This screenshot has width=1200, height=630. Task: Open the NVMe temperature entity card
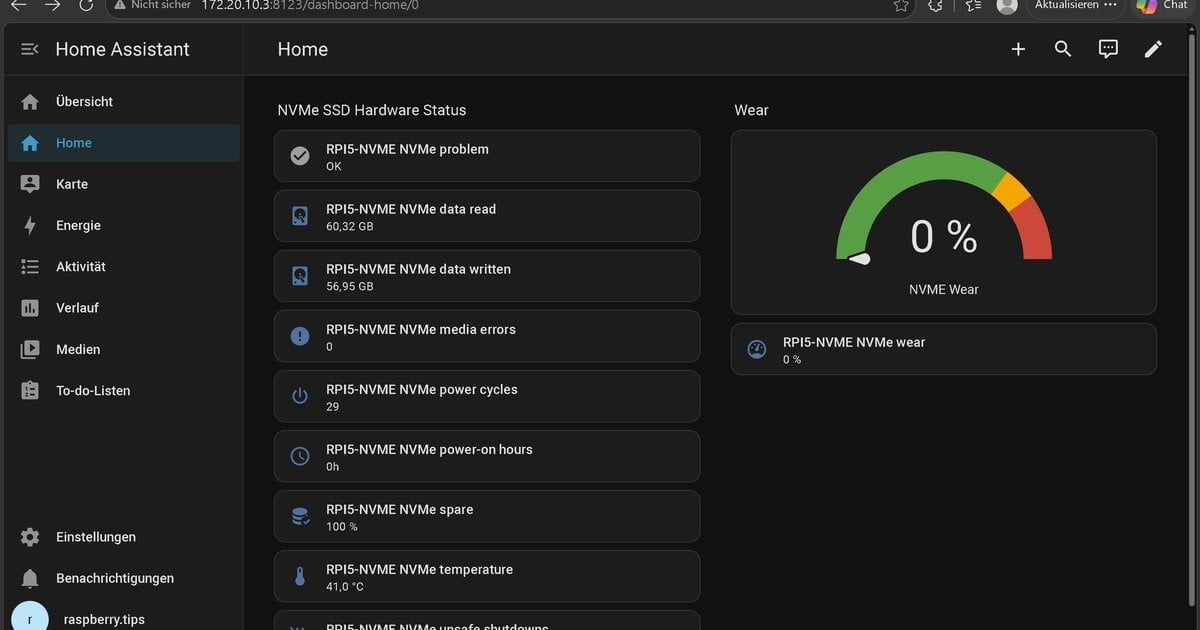pos(487,576)
